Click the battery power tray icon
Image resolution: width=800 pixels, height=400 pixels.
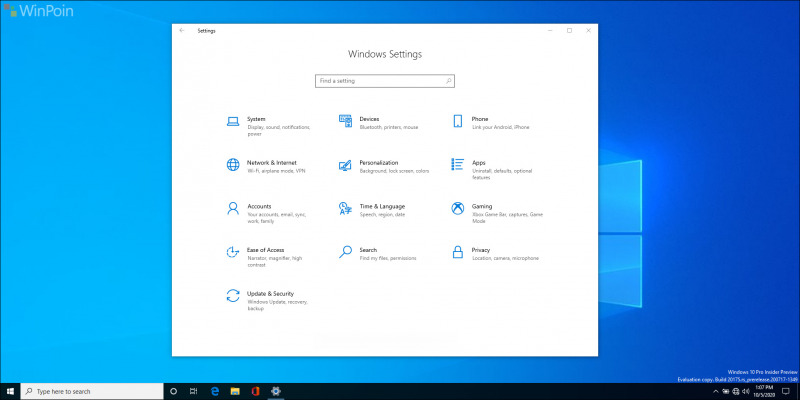pyautogui.click(x=726, y=392)
